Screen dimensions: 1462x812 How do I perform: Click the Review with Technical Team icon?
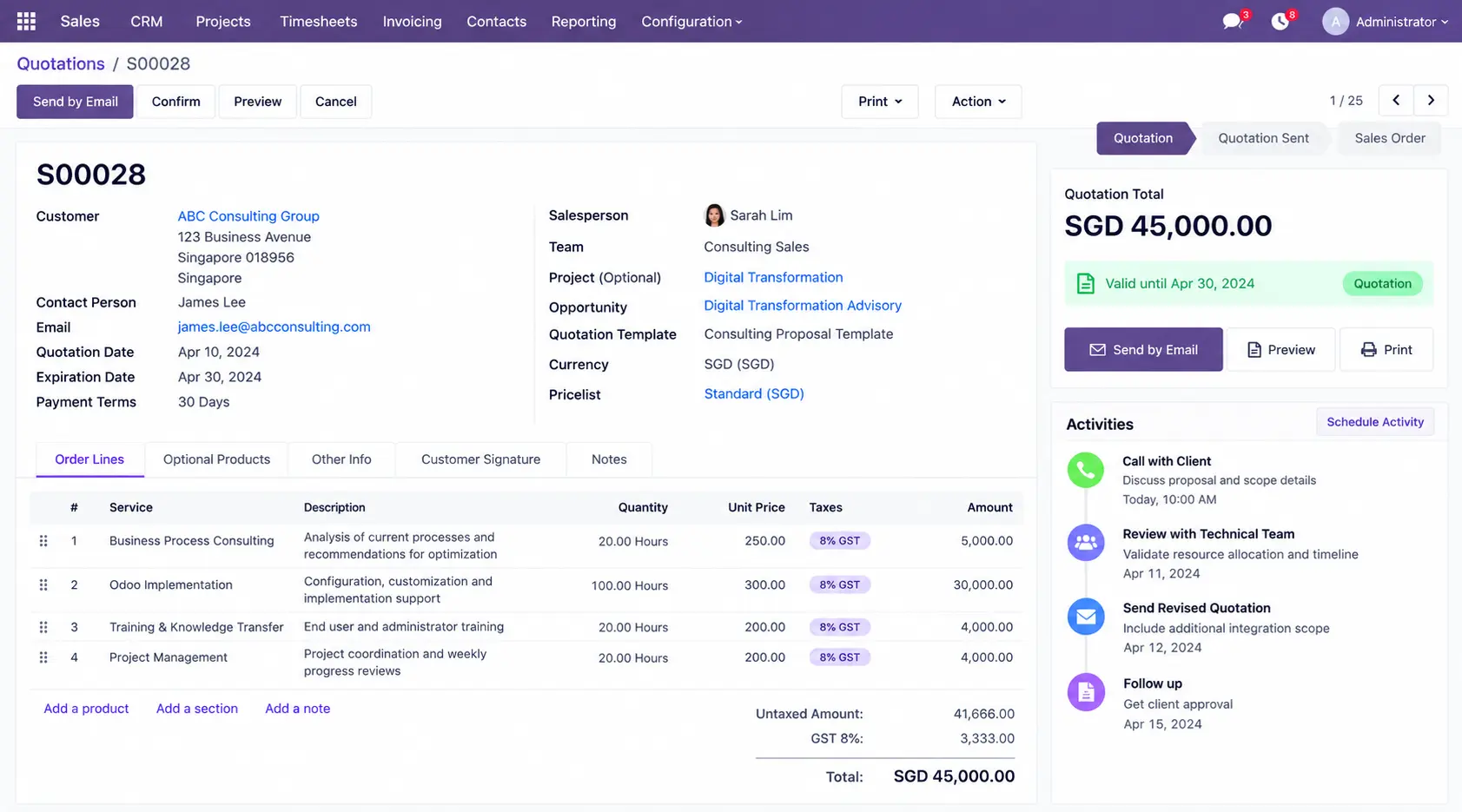coord(1086,543)
